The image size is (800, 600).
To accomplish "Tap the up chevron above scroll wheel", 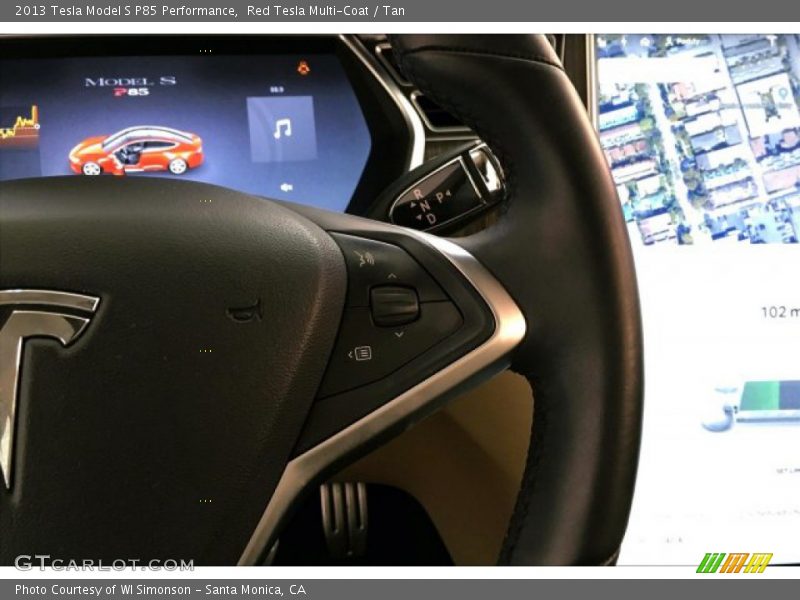I will tap(392, 276).
